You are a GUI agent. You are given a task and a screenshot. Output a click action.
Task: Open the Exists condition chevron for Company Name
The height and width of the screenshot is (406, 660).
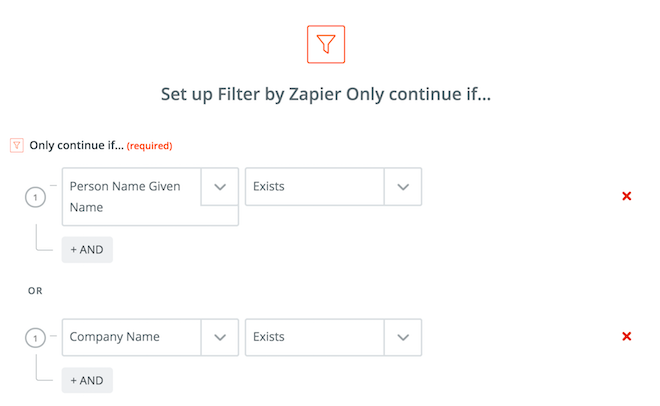[x=403, y=337]
